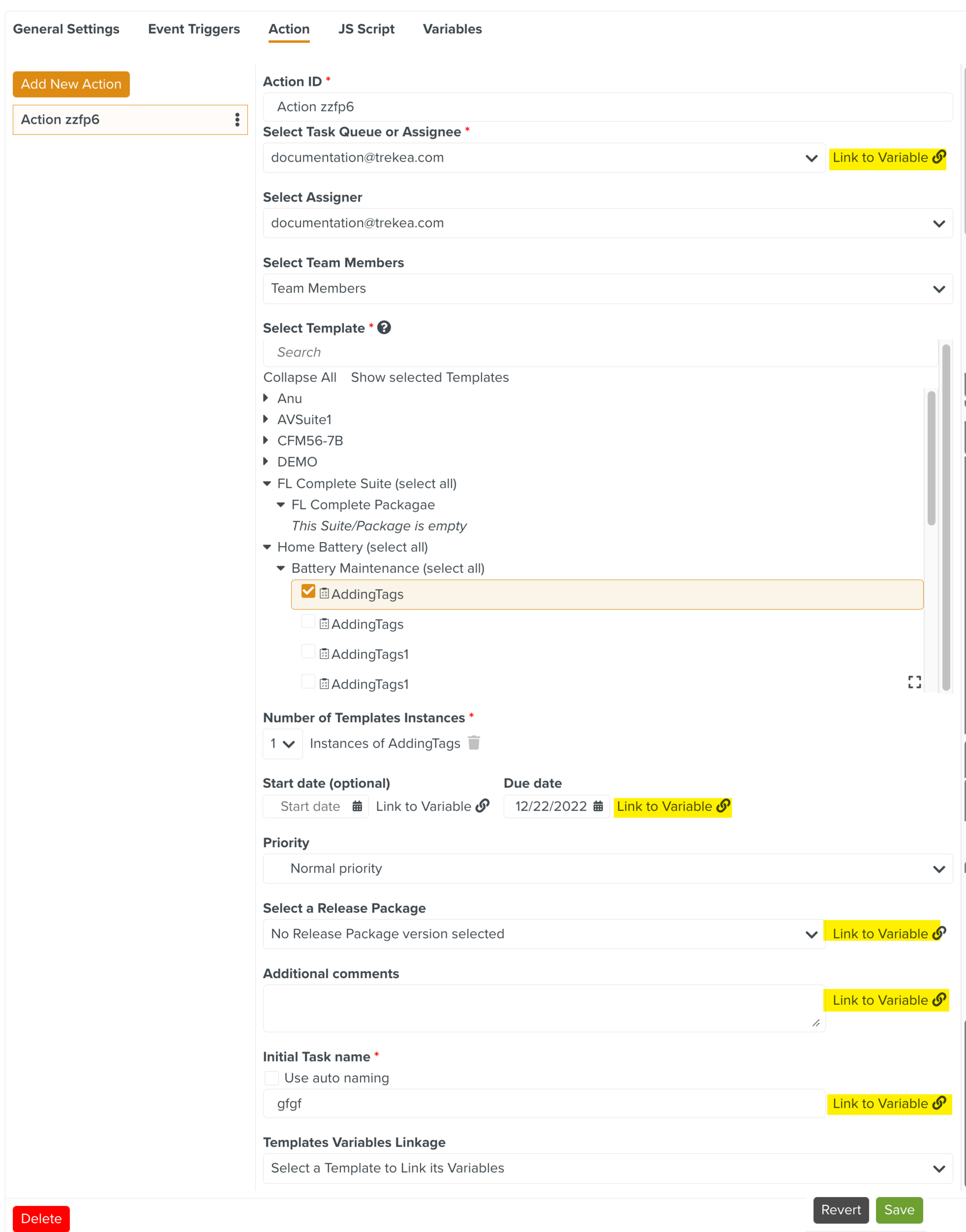This screenshot has height=1232, width=966.
Task: Click Link to Variable beside Additional comments
Action: click(x=888, y=1000)
